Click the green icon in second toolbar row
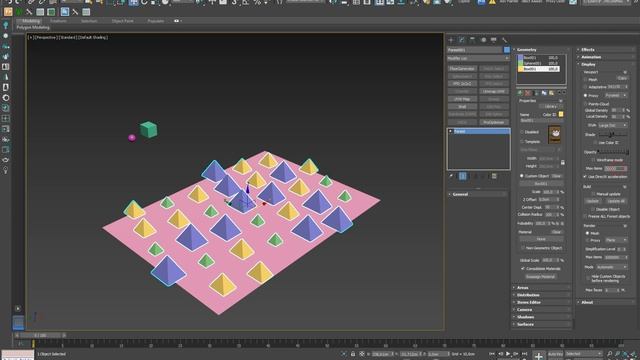640x360 pixels. [x=19, y=12]
